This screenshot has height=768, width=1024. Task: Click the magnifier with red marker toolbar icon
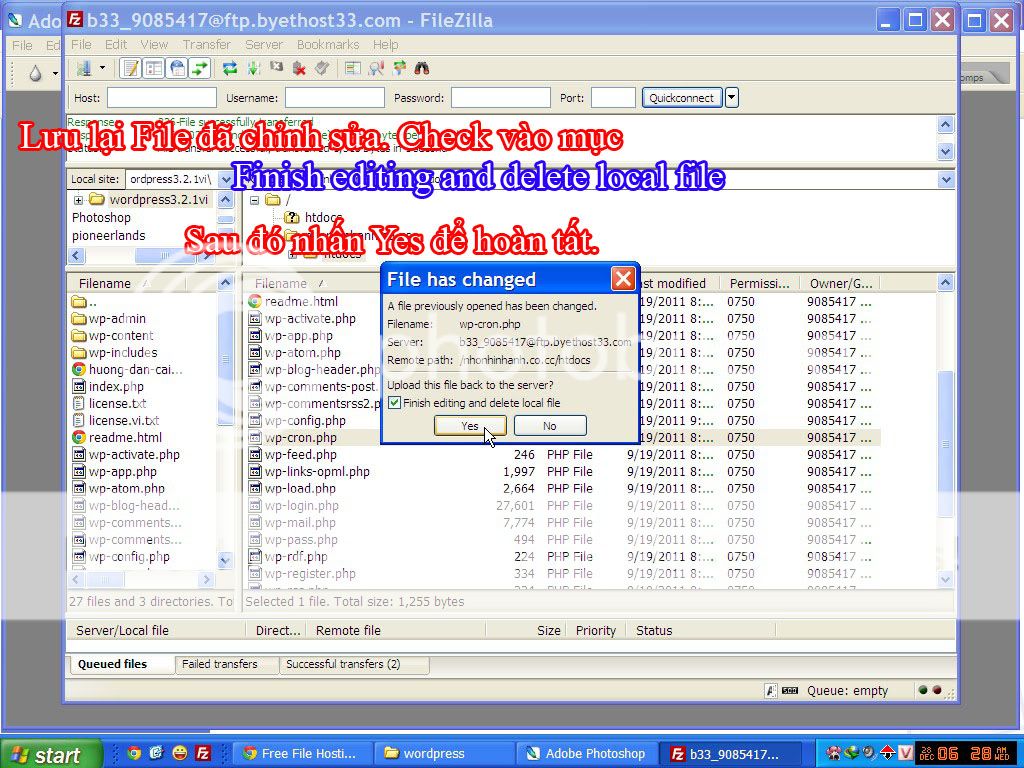point(376,68)
